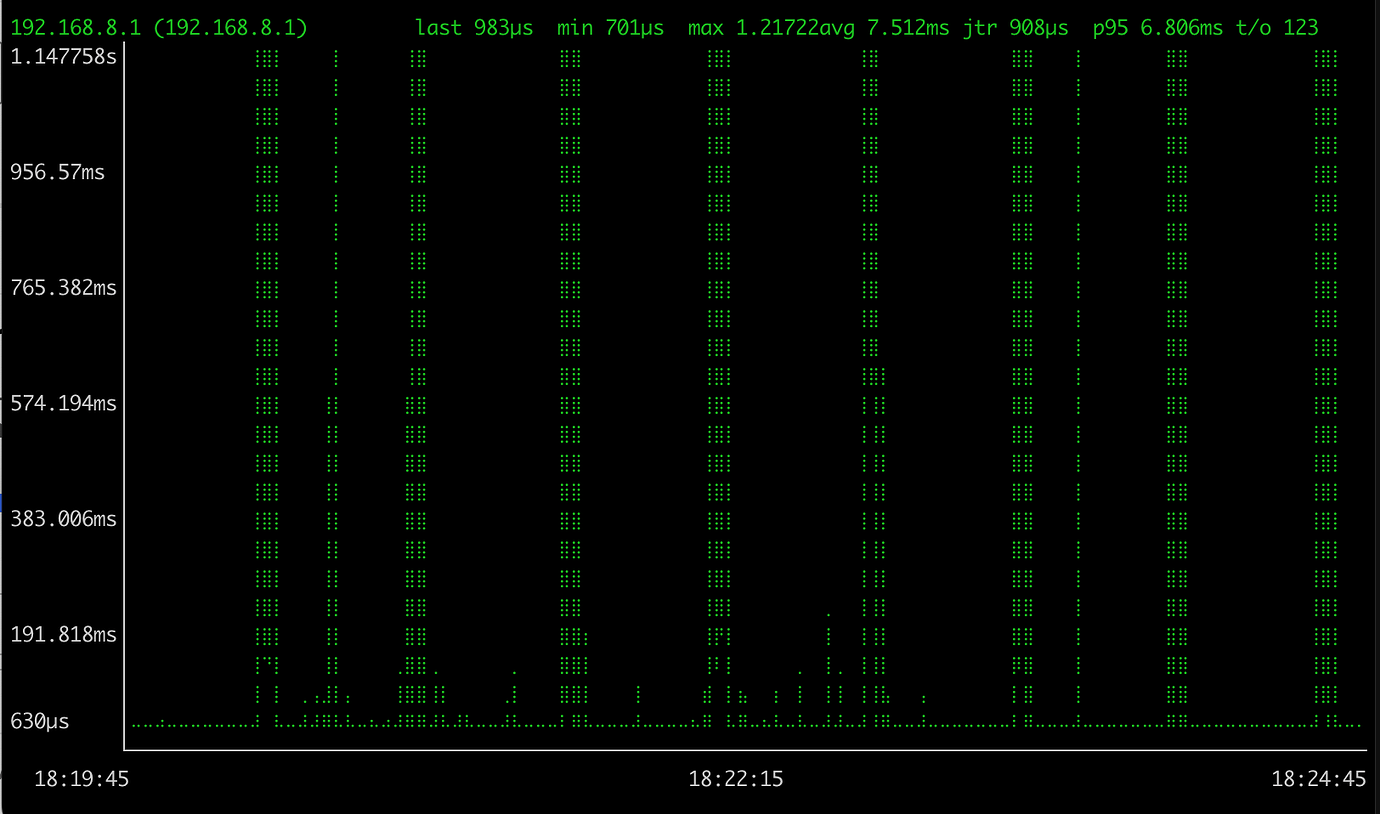Click the host address 192.168.8.1 (192.168.8.1)
The height and width of the screenshot is (814, 1380).
[x=159, y=28]
